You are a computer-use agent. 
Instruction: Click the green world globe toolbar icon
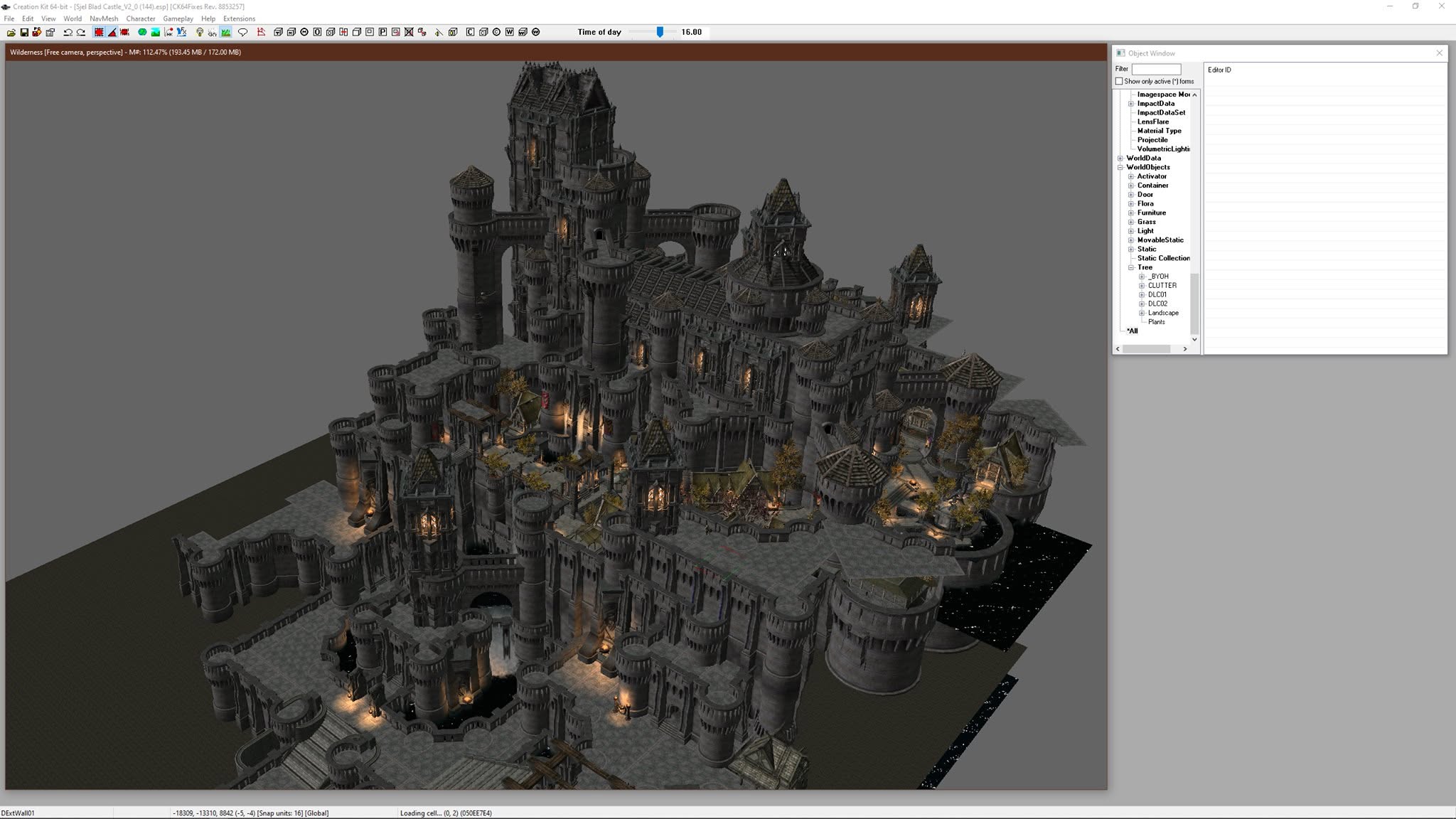pyautogui.click(x=142, y=32)
